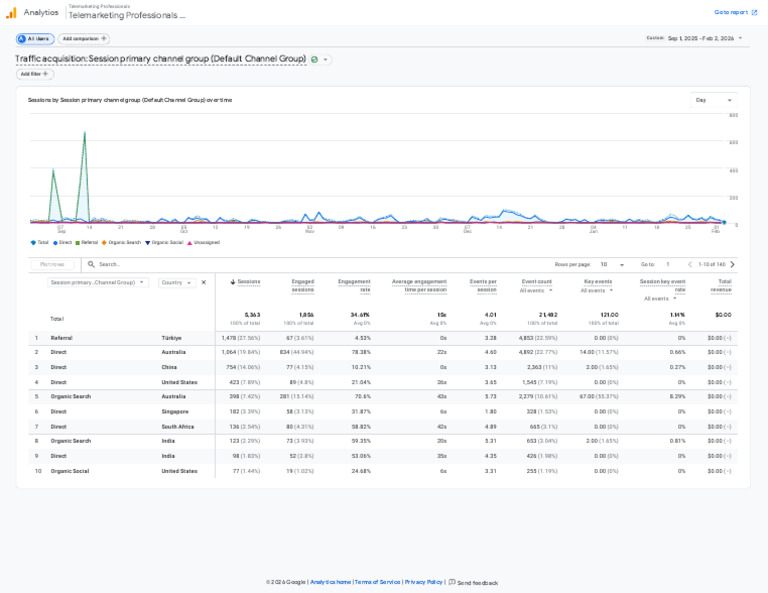Viewport: 768px width, 593px height.
Task: Click the search magnifier icon
Action: (x=91, y=264)
